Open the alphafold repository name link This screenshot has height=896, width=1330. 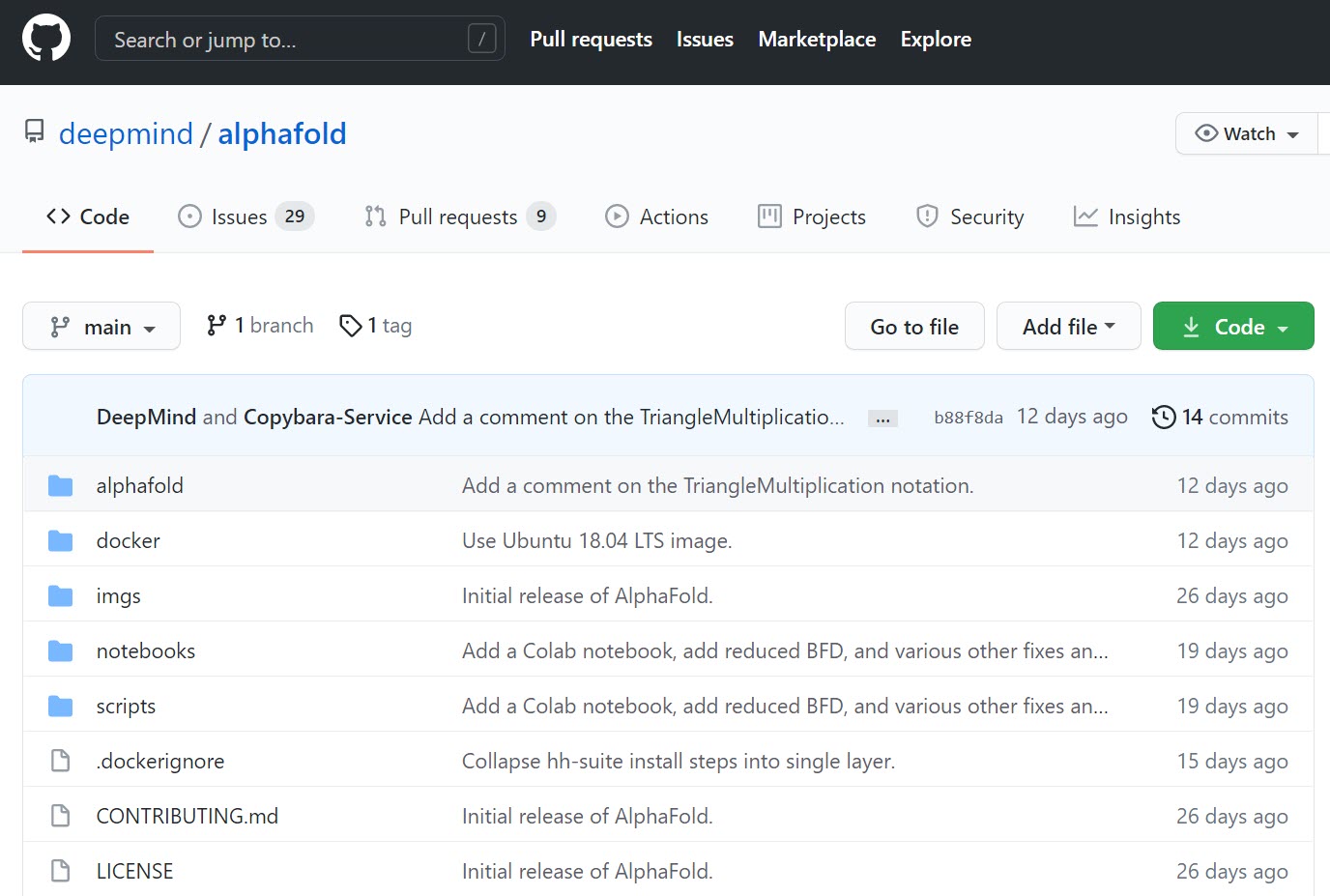click(282, 133)
